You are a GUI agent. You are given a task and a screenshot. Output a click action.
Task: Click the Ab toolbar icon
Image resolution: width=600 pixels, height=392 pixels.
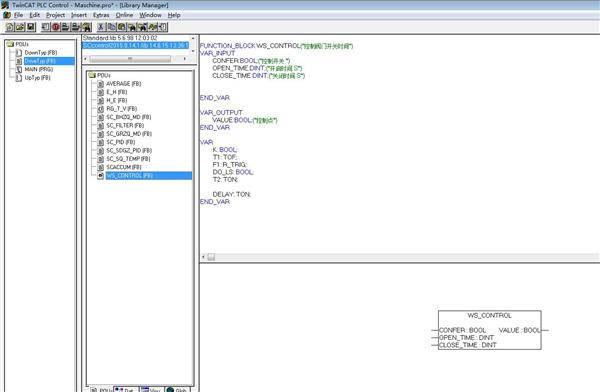pos(152,27)
